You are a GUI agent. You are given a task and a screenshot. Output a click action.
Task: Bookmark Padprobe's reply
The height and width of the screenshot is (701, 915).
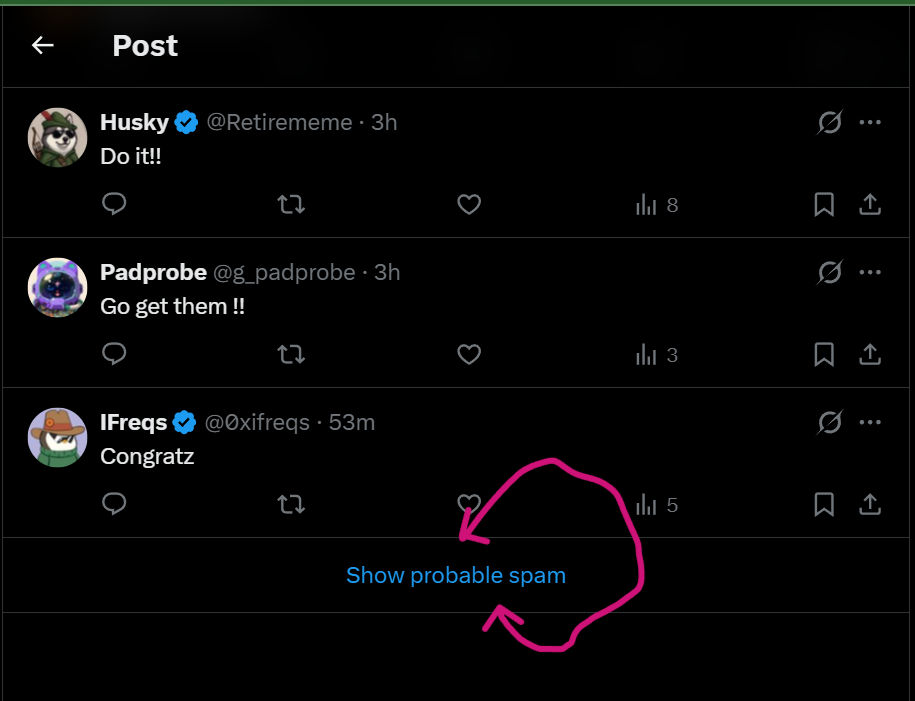[823, 354]
